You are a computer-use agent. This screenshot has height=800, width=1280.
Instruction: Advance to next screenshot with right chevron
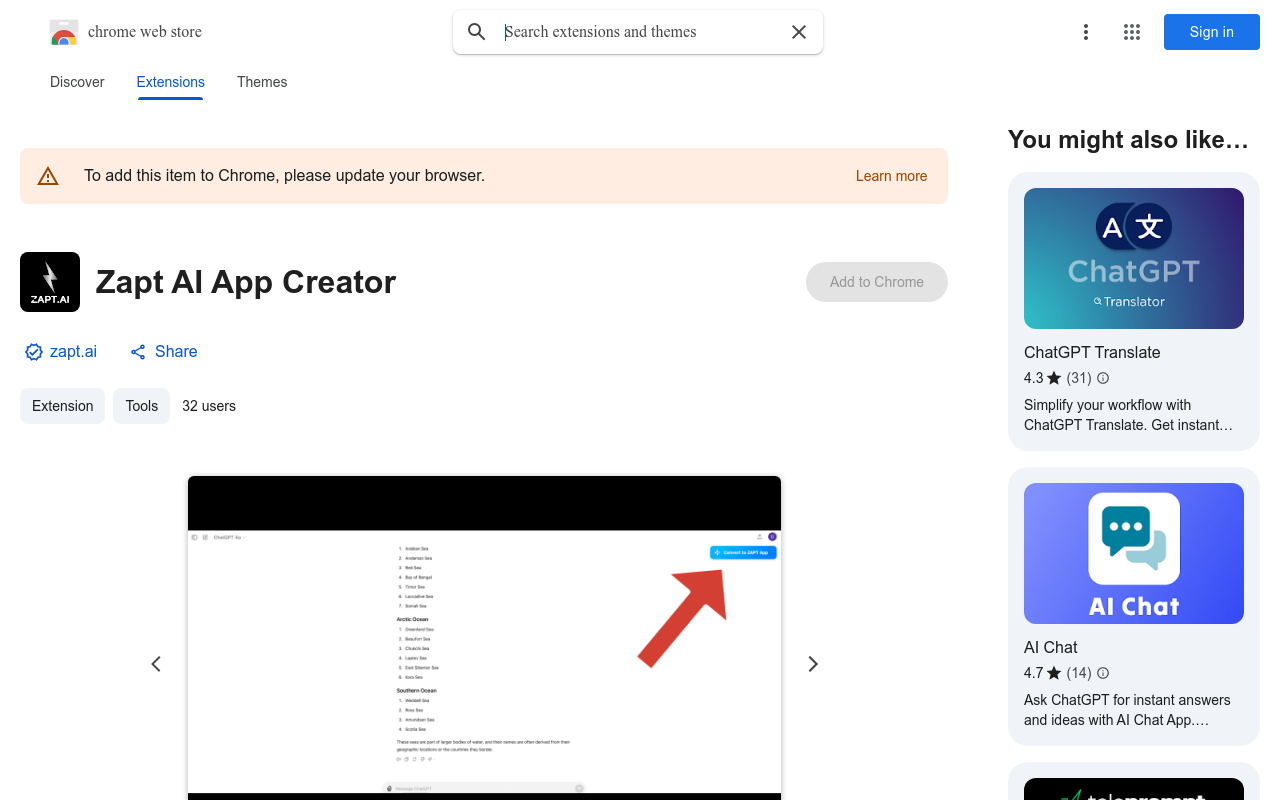click(813, 664)
